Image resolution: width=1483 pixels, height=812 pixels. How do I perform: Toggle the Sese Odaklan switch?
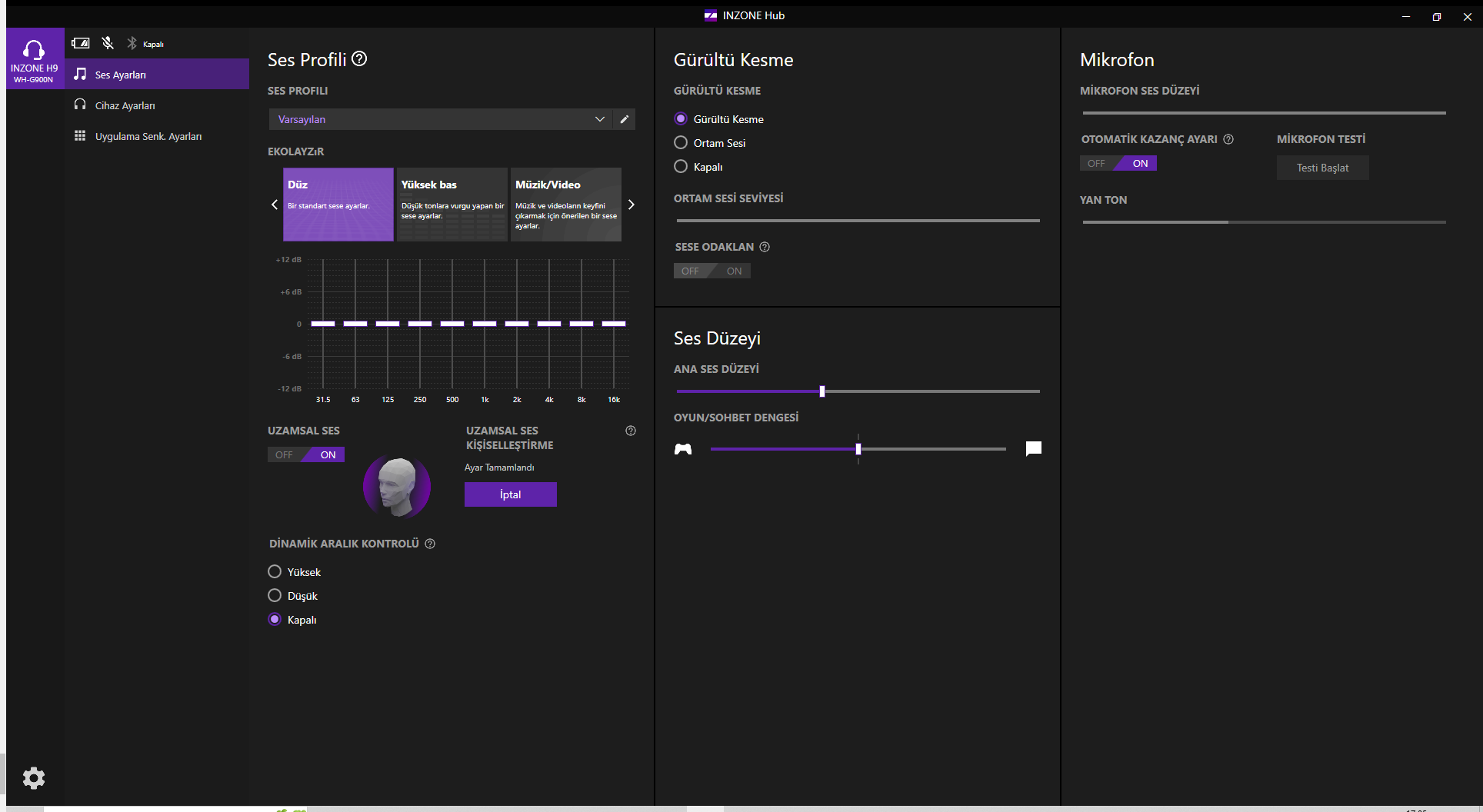pyautogui.click(x=712, y=271)
